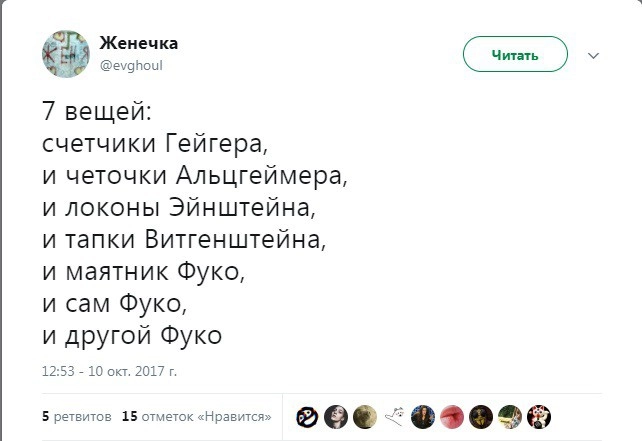Click the tweet's last line «и другой Фуко»
The height and width of the screenshot is (441, 642).
pyautogui.click(x=131, y=335)
